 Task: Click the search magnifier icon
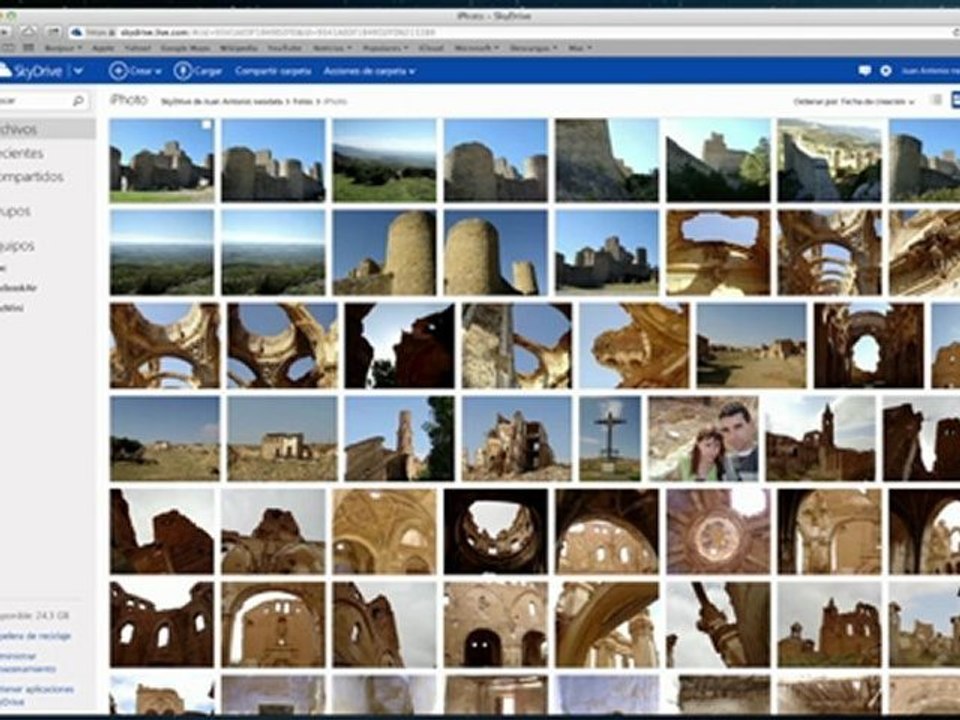[x=78, y=100]
